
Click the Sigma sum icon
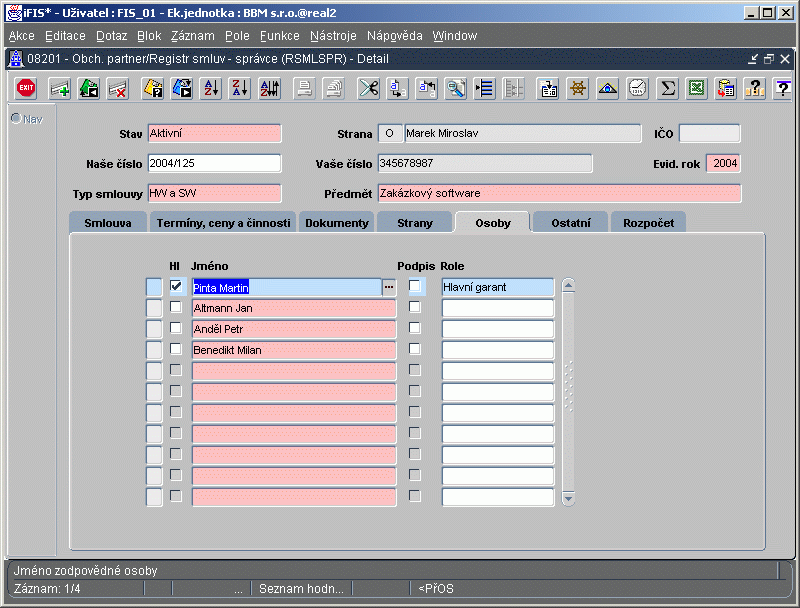(668, 88)
